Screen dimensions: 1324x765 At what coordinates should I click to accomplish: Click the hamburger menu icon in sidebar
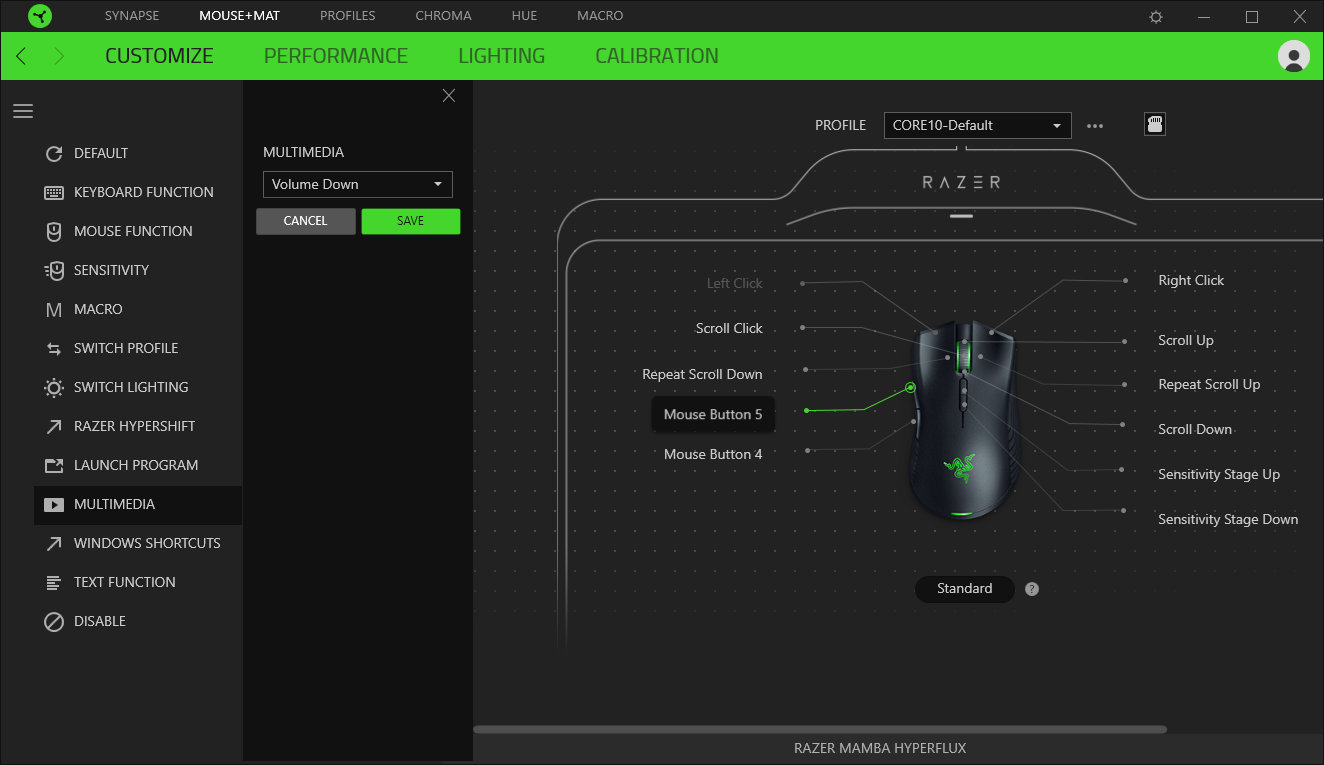23,111
